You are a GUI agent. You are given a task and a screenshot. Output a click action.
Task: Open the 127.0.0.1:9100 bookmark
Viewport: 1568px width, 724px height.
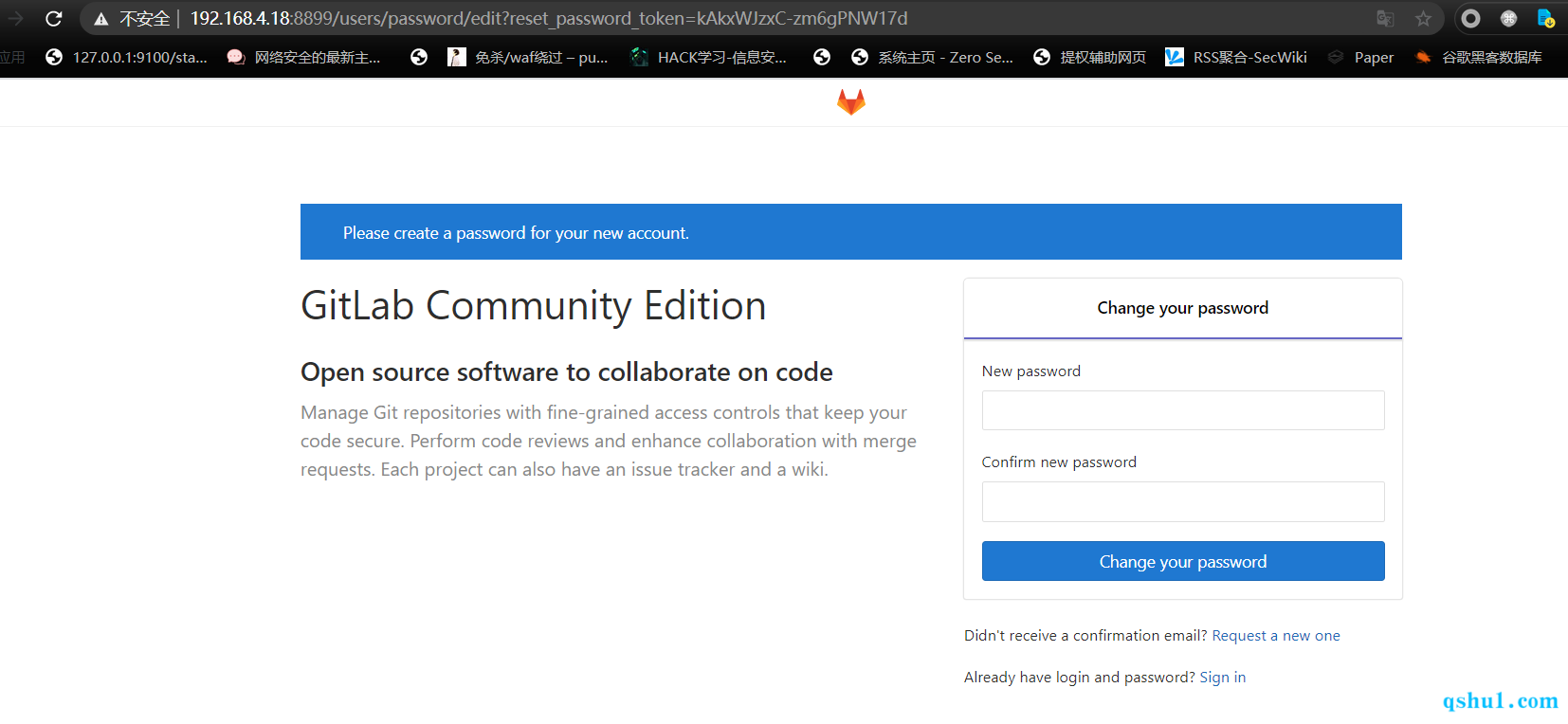126,57
